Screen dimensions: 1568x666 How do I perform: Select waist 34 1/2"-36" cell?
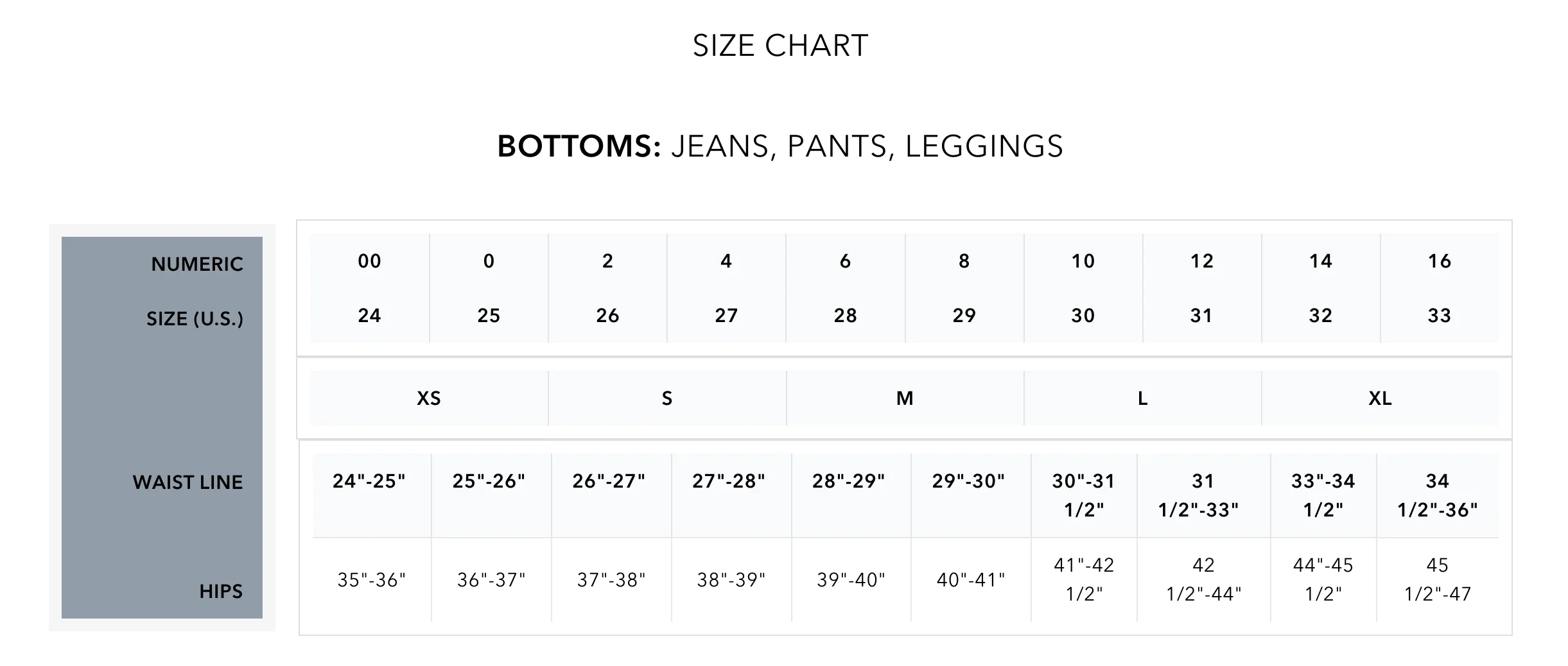tap(1437, 495)
